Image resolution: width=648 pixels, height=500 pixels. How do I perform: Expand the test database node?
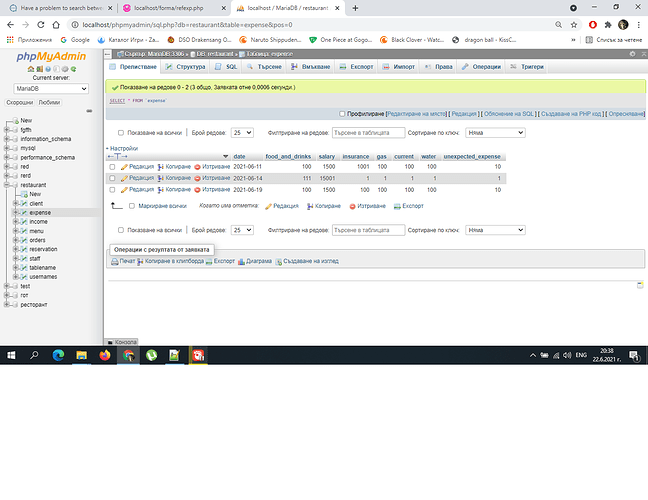7,286
